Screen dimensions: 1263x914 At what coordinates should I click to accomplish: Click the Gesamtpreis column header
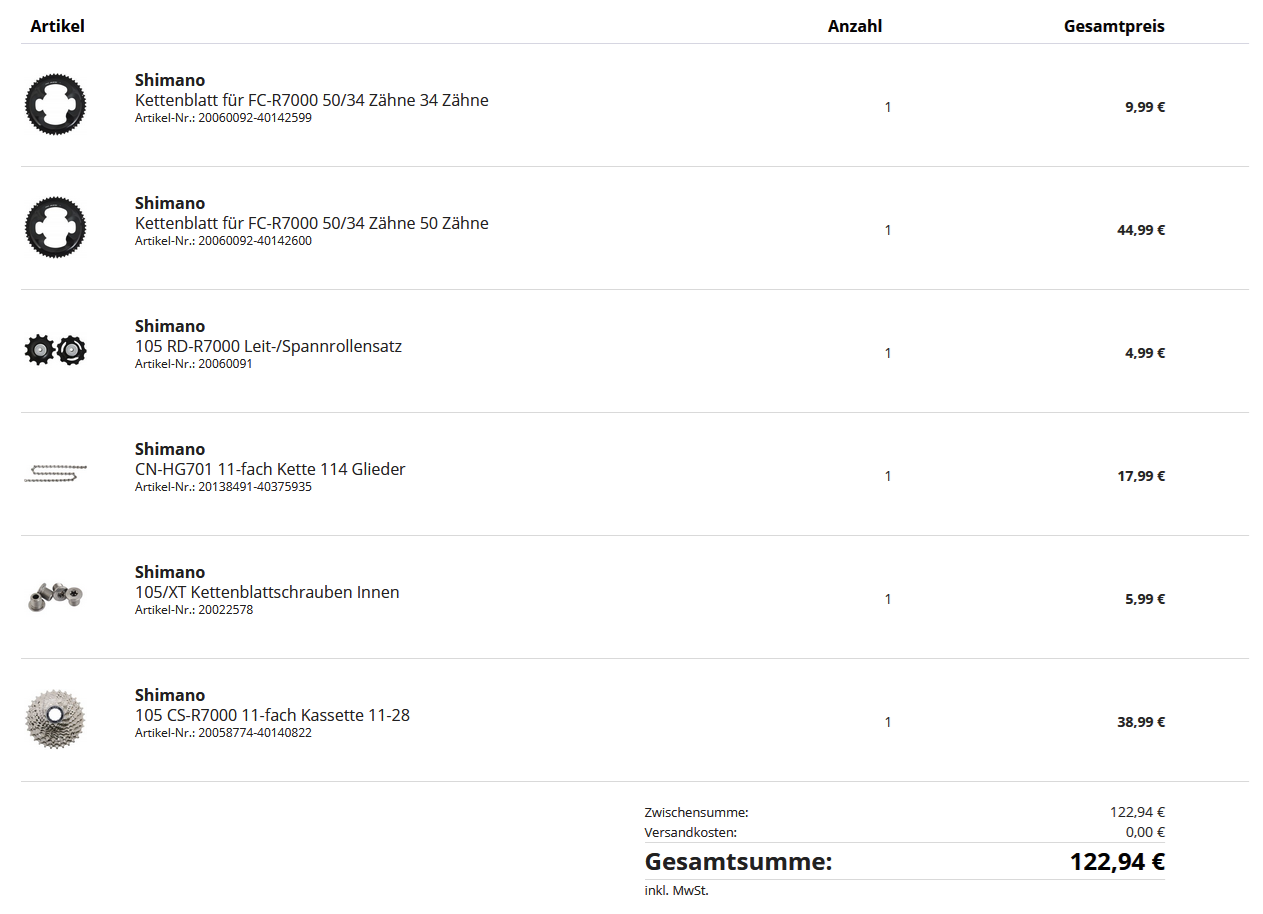(1114, 26)
